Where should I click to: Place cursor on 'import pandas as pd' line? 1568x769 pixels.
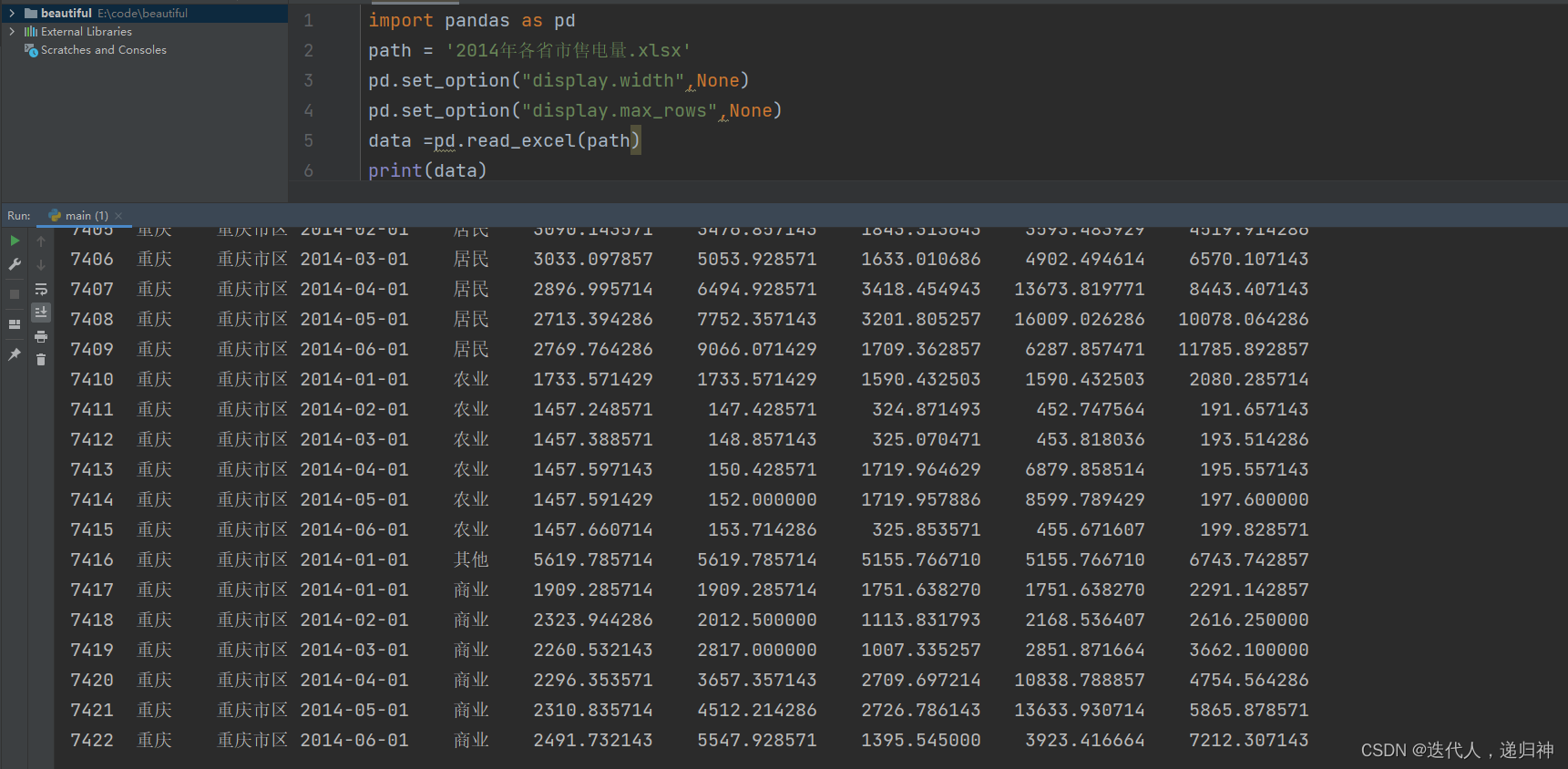pos(471,20)
